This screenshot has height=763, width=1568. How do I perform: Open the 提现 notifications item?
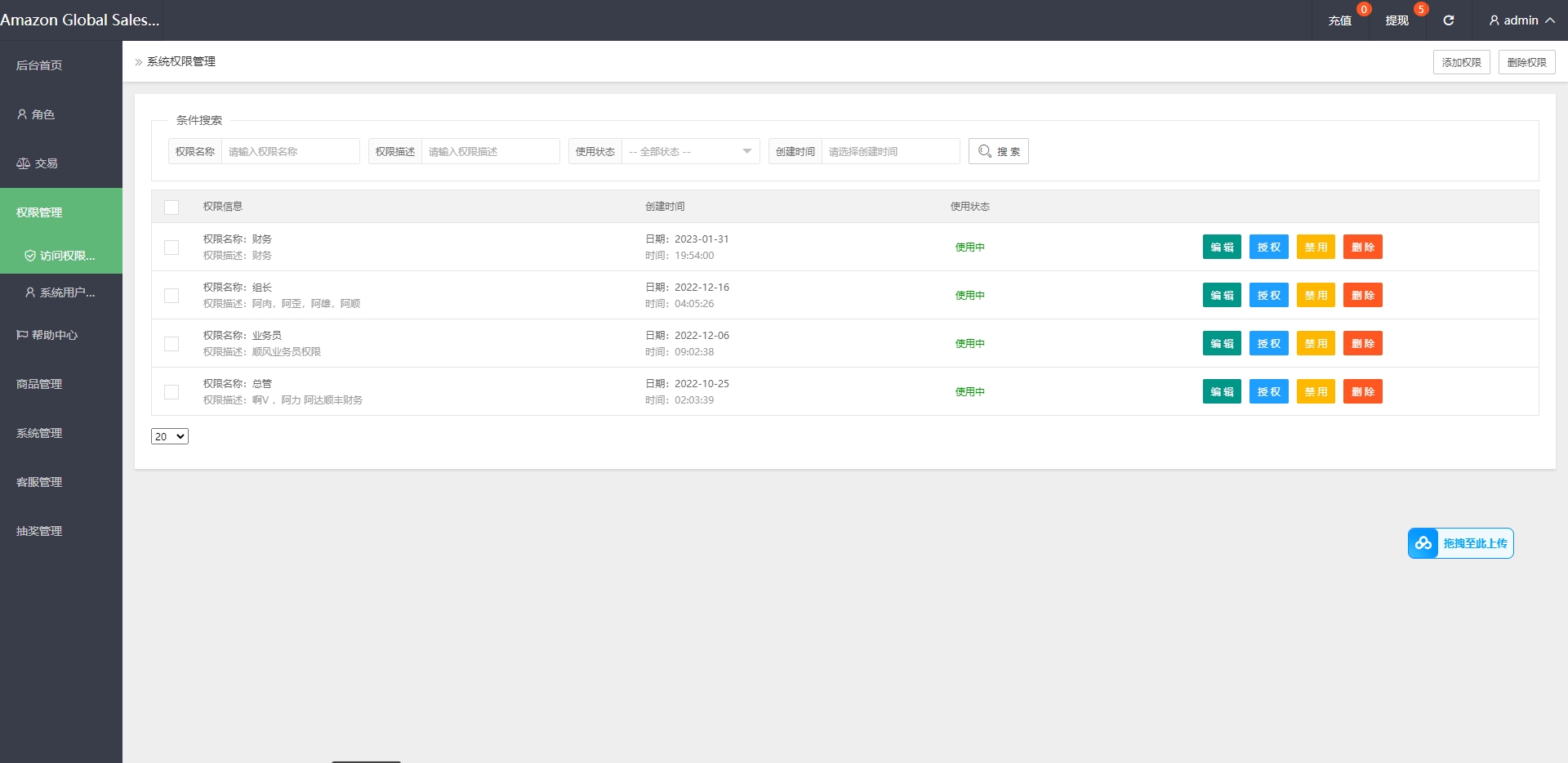(x=1397, y=20)
